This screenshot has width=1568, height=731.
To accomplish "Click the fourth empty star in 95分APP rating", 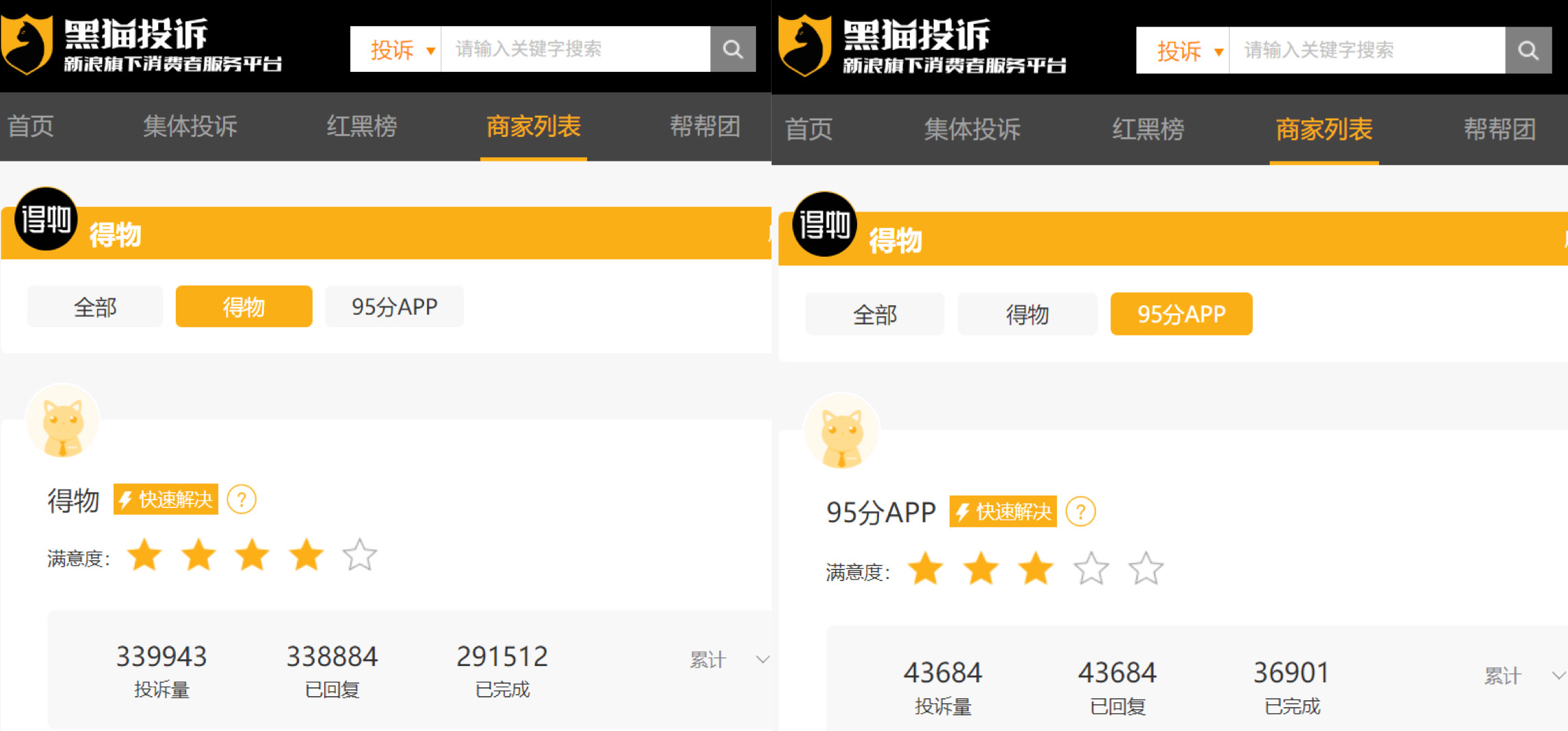I will [x=1091, y=568].
